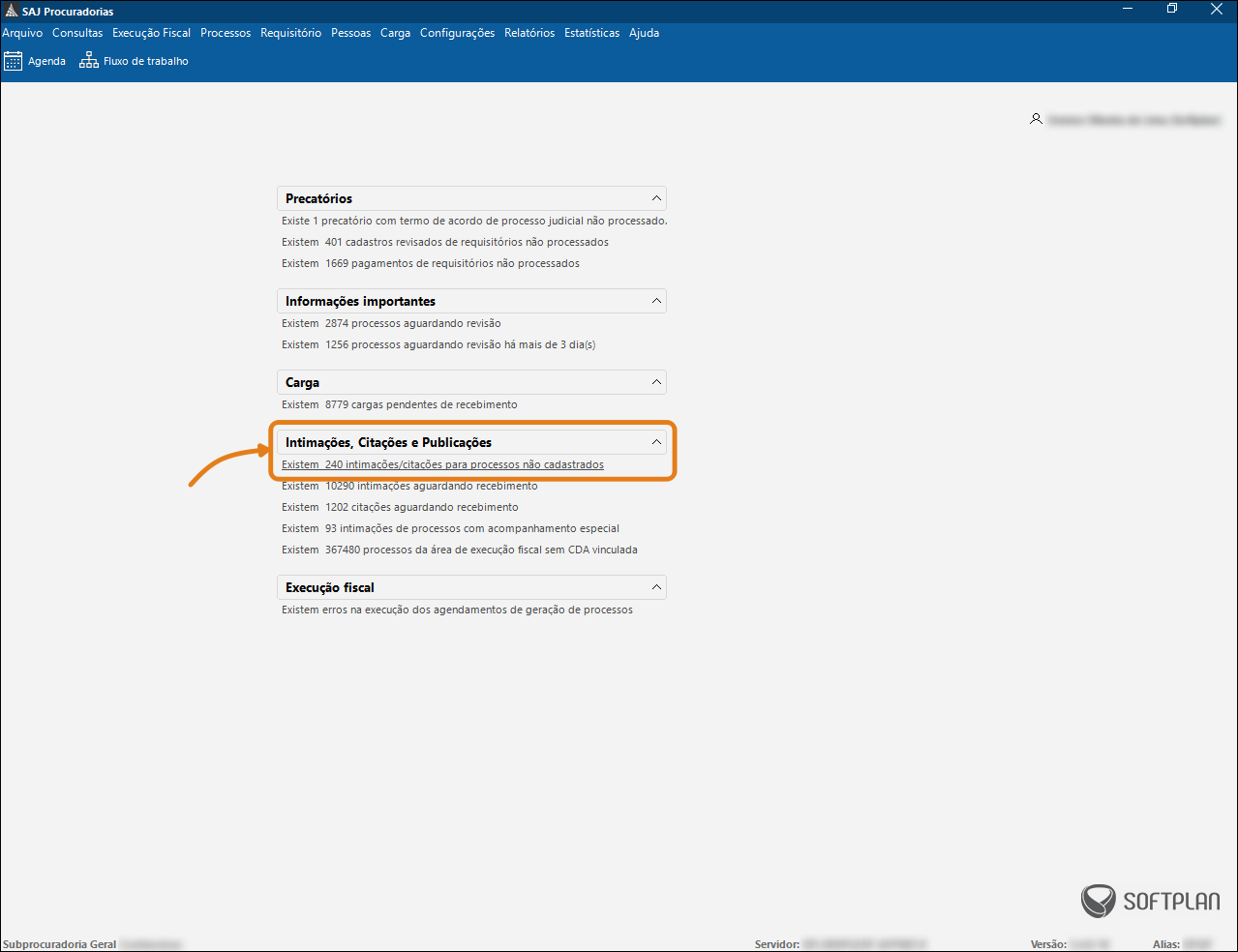The width and height of the screenshot is (1238, 952).
Task: Open the Configurações menu
Action: [457, 33]
